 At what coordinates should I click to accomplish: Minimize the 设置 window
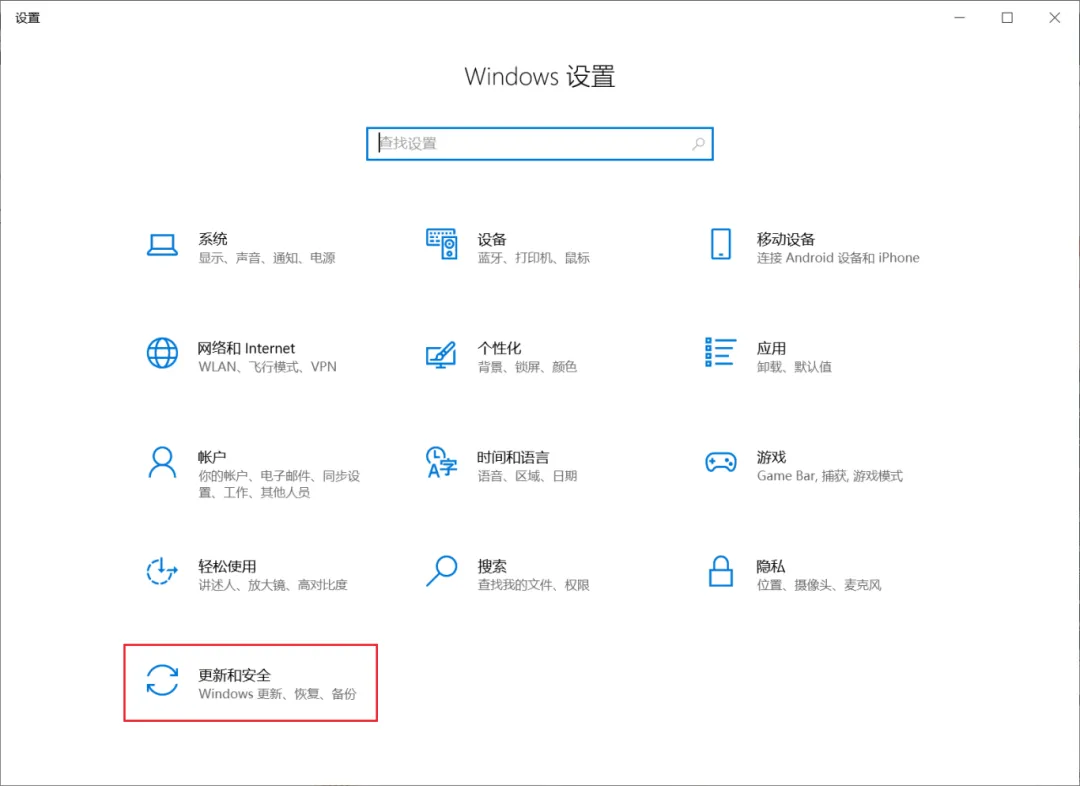(959, 18)
